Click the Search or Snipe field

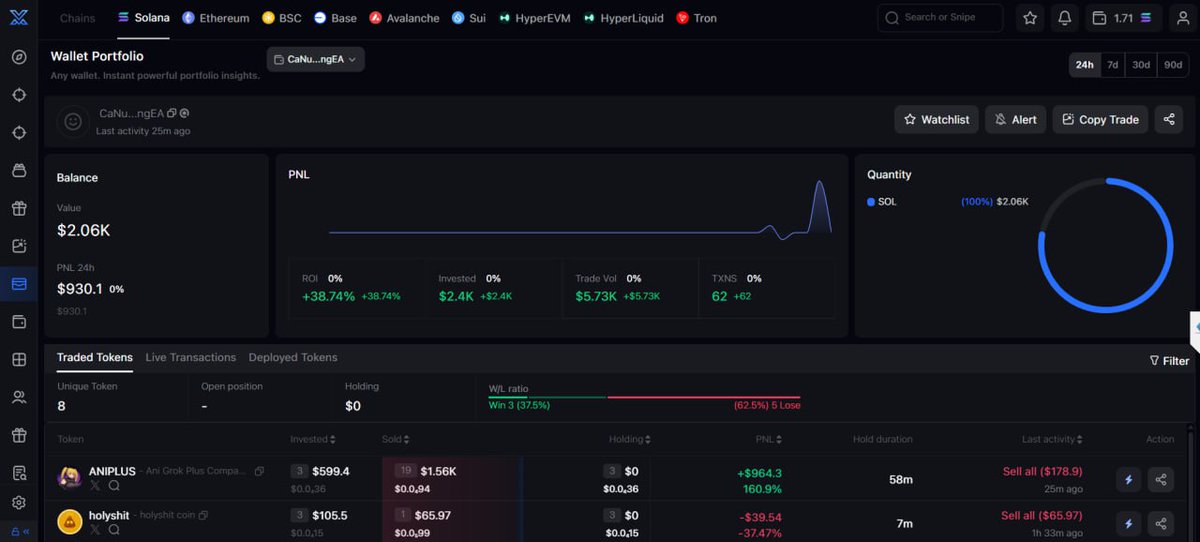pyautogui.click(x=940, y=18)
